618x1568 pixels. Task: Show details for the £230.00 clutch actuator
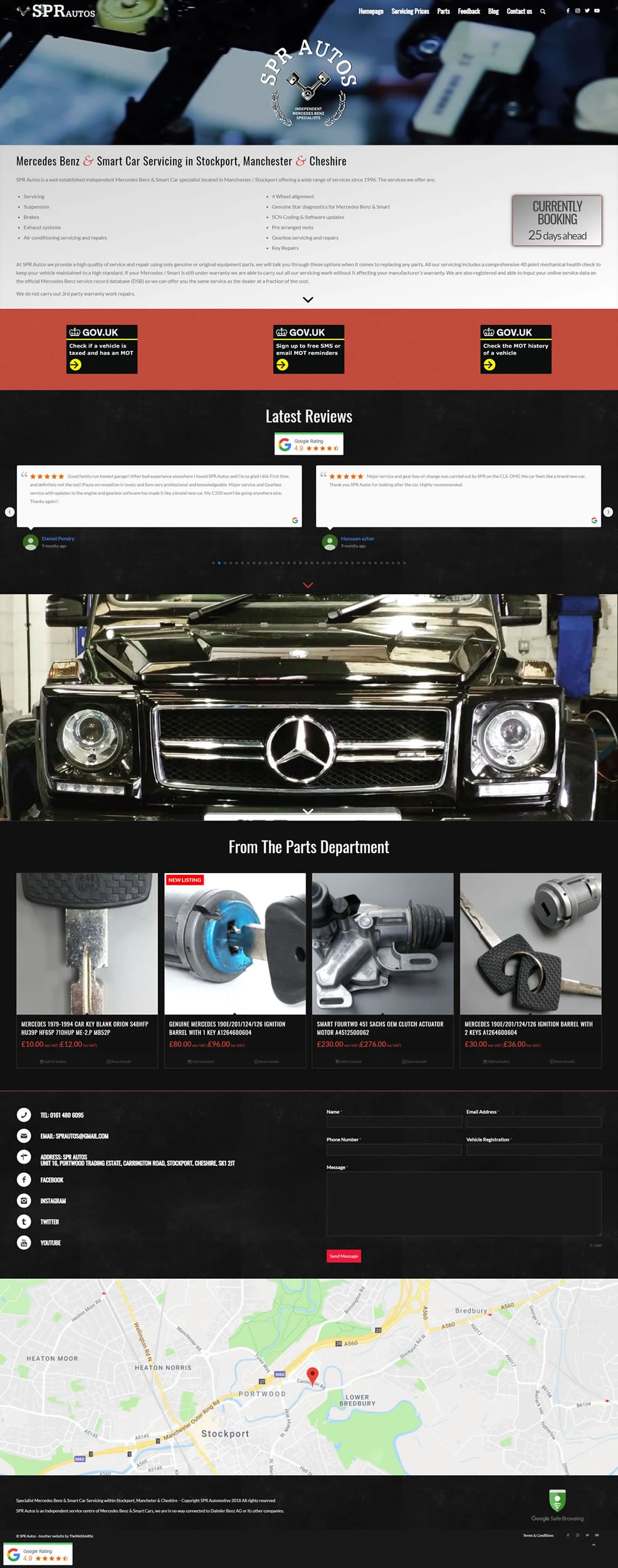[414, 1061]
